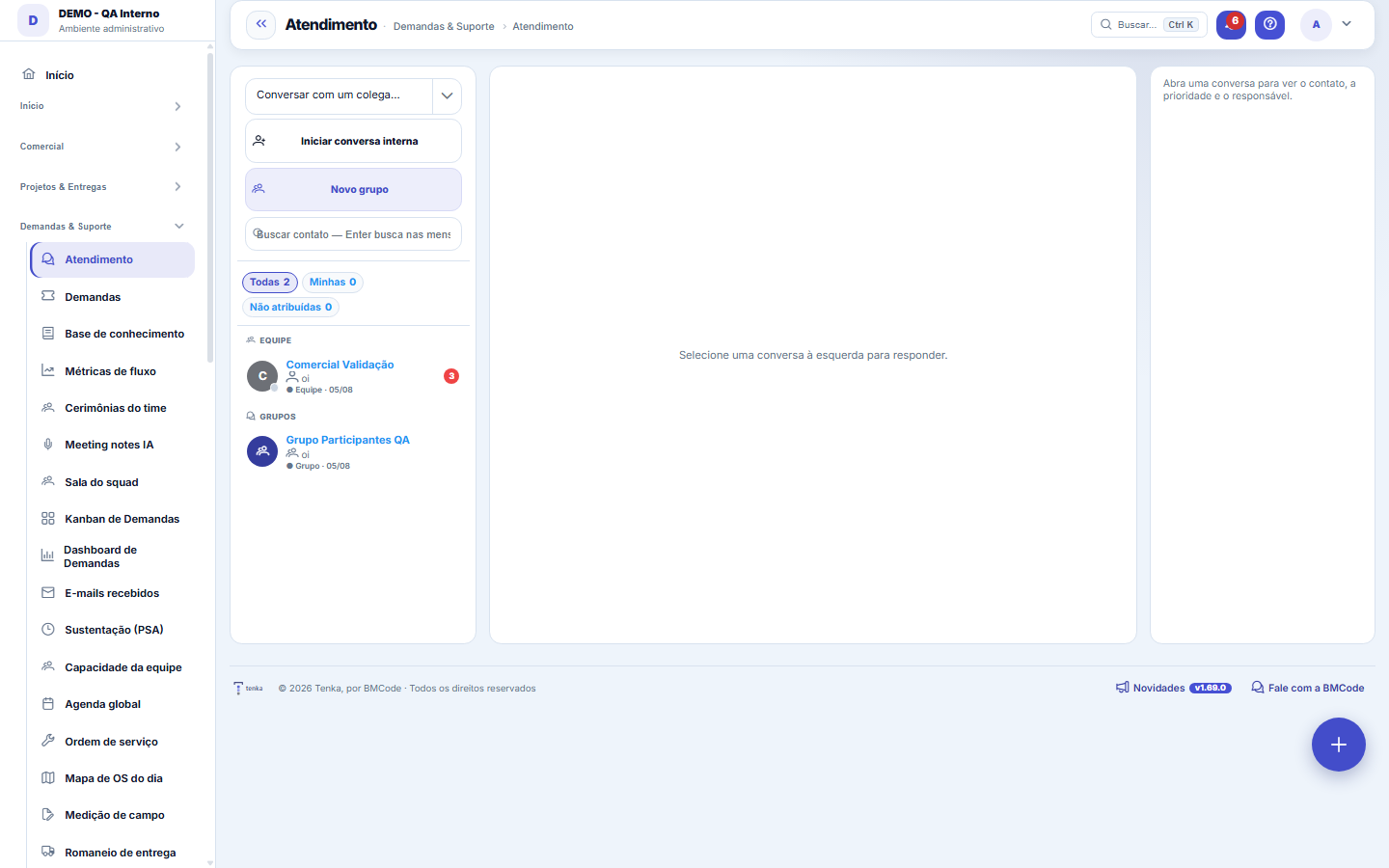Open Demandas in the sidebar menu
1389x868 pixels.
[x=113, y=297]
